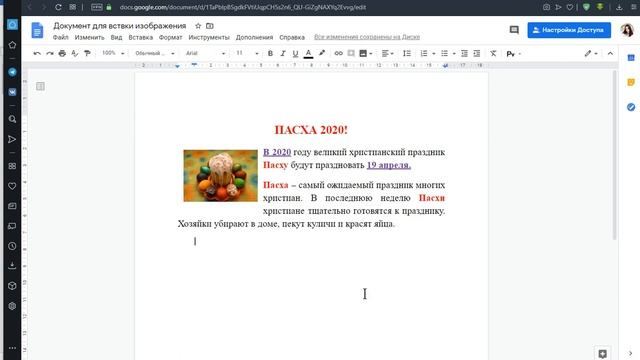This screenshot has width=640, height=360.
Task: Apply bulleted list formatting
Action: pos(444,53)
